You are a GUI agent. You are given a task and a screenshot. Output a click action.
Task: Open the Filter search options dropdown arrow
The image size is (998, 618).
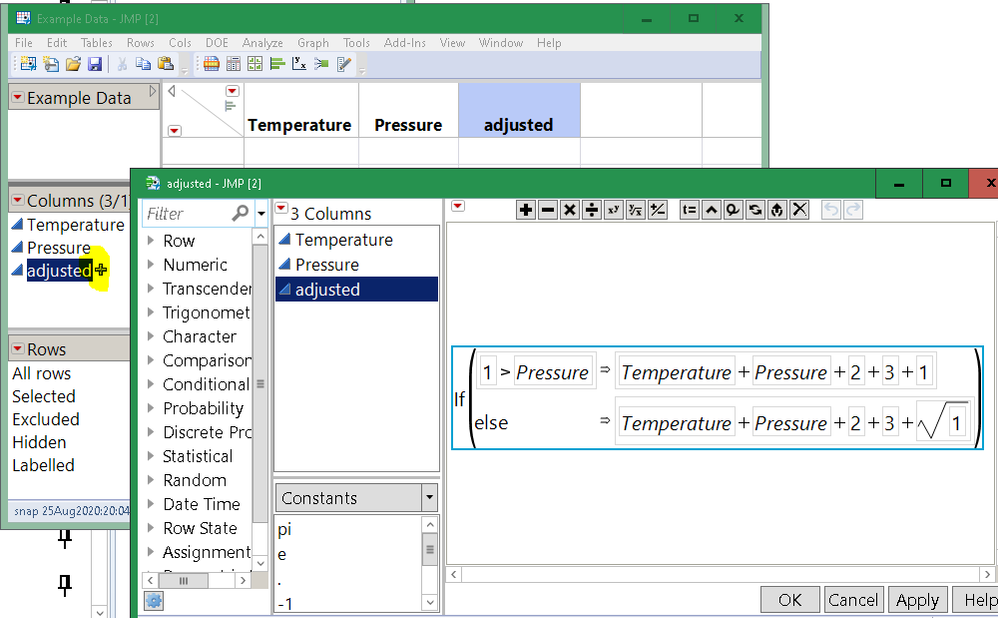(261, 214)
